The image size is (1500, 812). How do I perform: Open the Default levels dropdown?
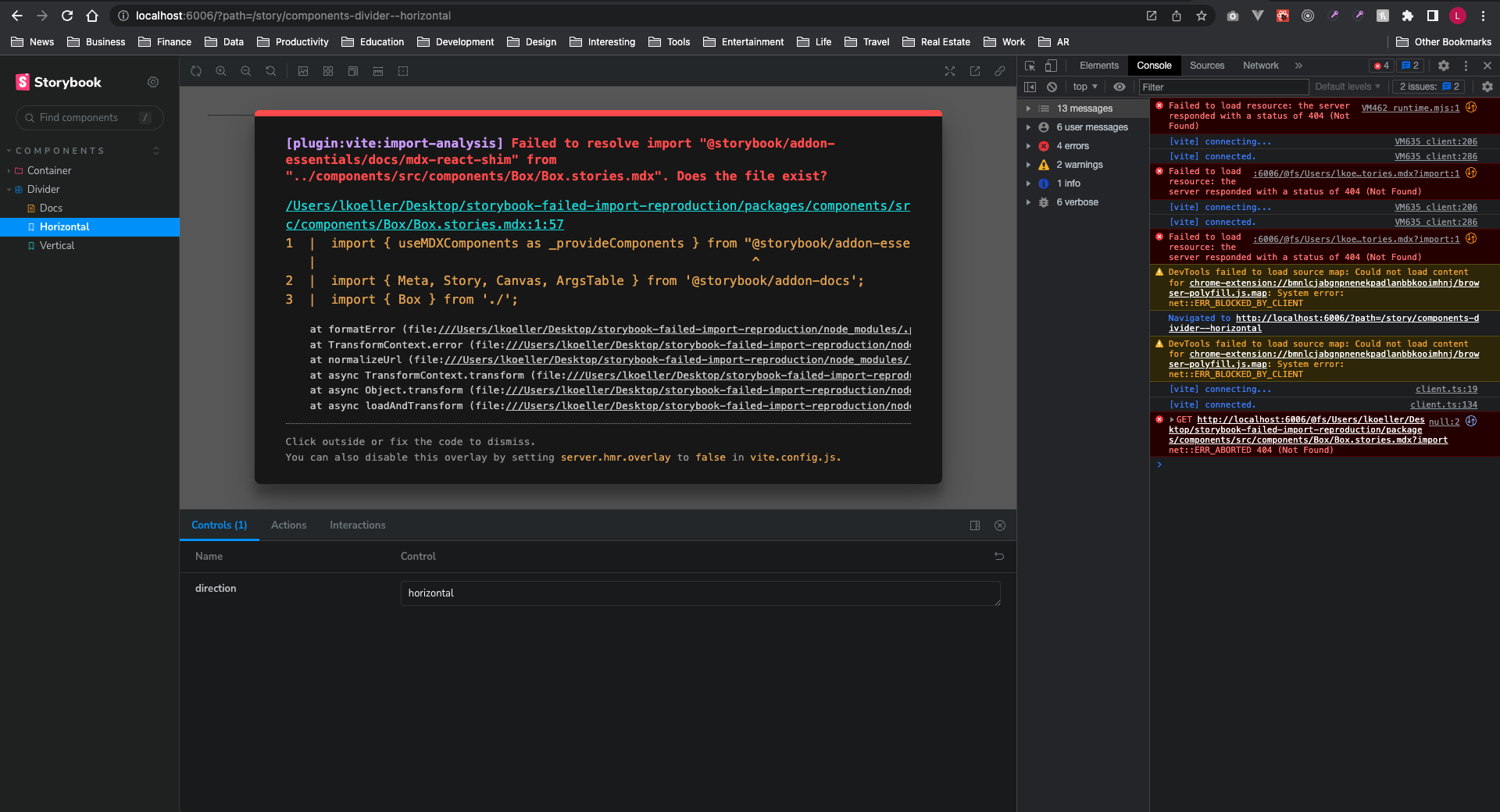(x=1348, y=87)
